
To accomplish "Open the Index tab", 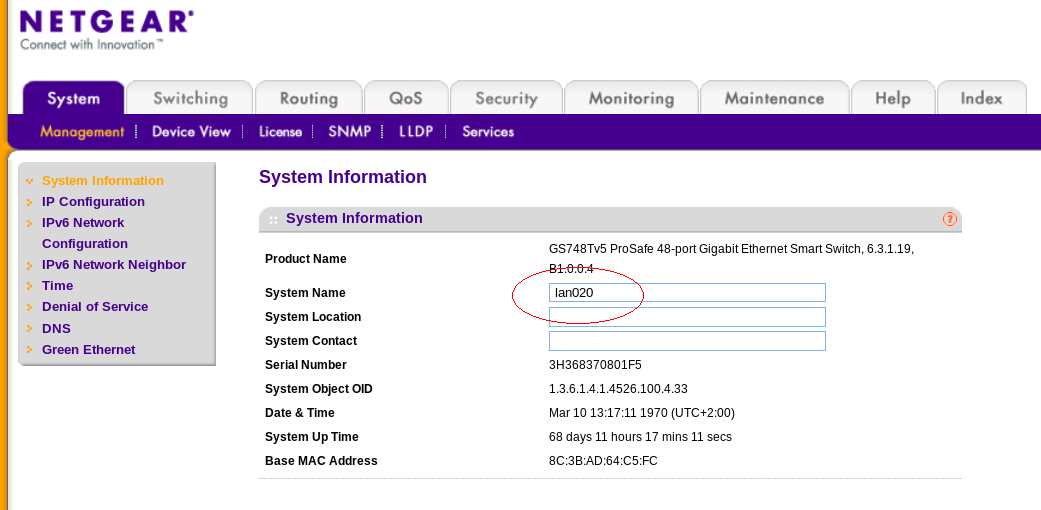I will point(981,98).
